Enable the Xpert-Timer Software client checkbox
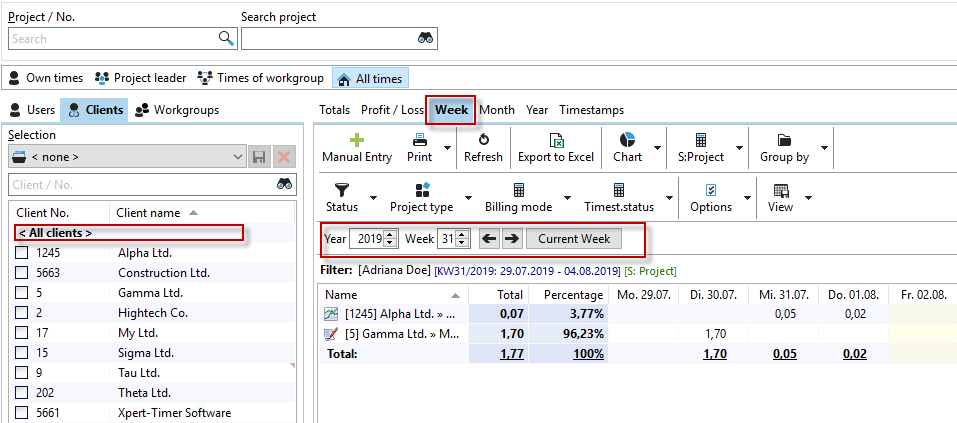957x423 pixels. click(x=21, y=413)
